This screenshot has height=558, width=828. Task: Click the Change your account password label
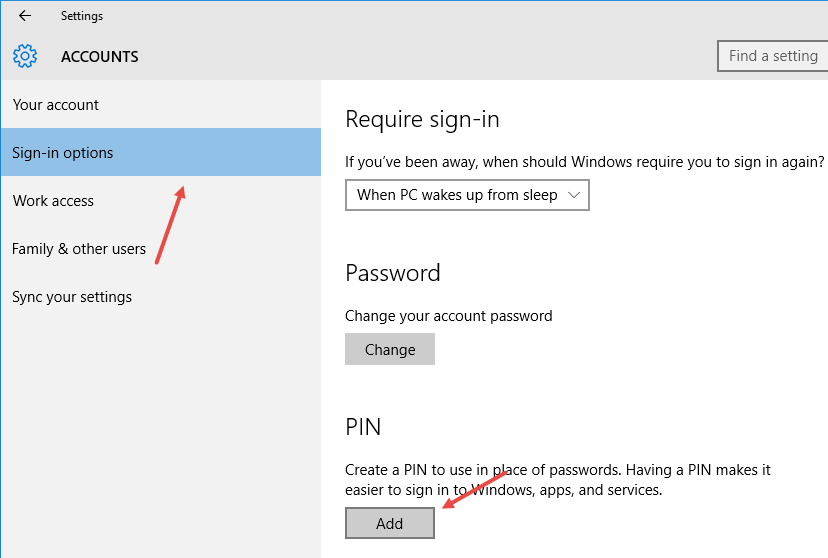click(448, 316)
